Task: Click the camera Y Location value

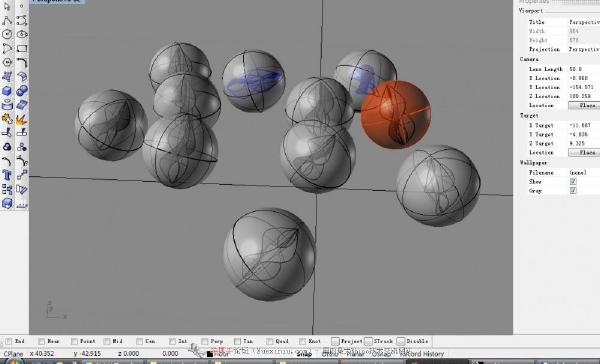Action: click(584, 87)
